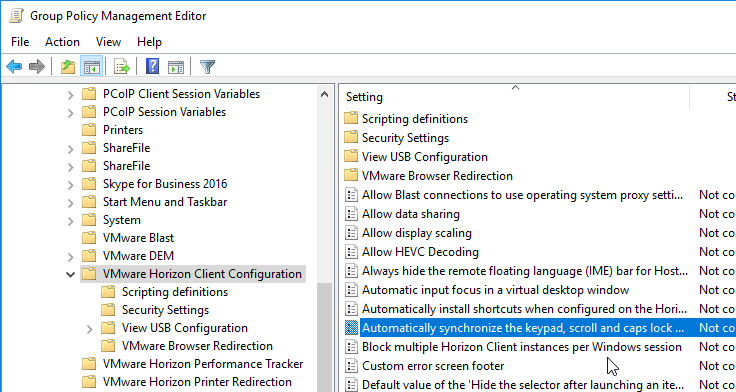Open the View menu

point(108,42)
